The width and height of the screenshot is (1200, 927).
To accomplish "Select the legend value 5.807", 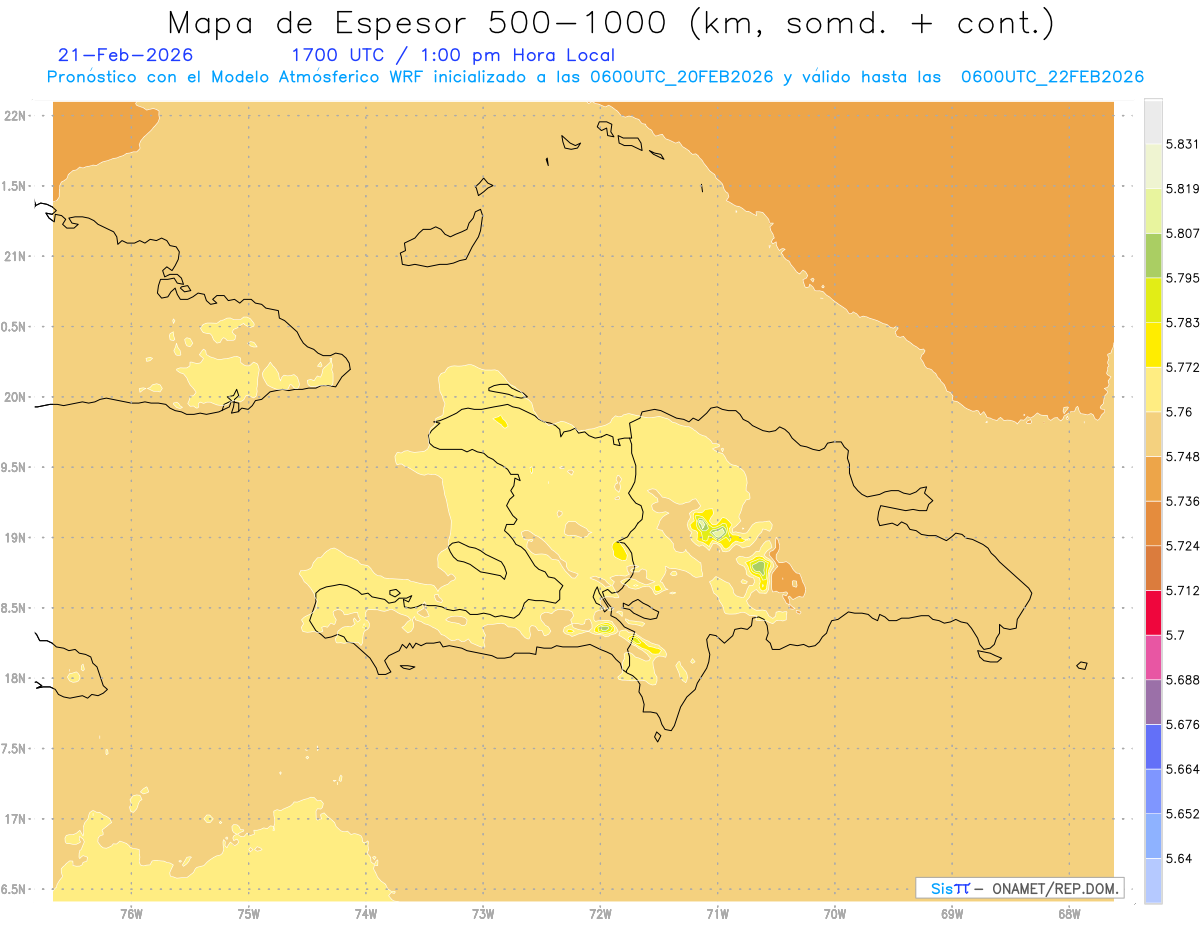I will click(1182, 234).
